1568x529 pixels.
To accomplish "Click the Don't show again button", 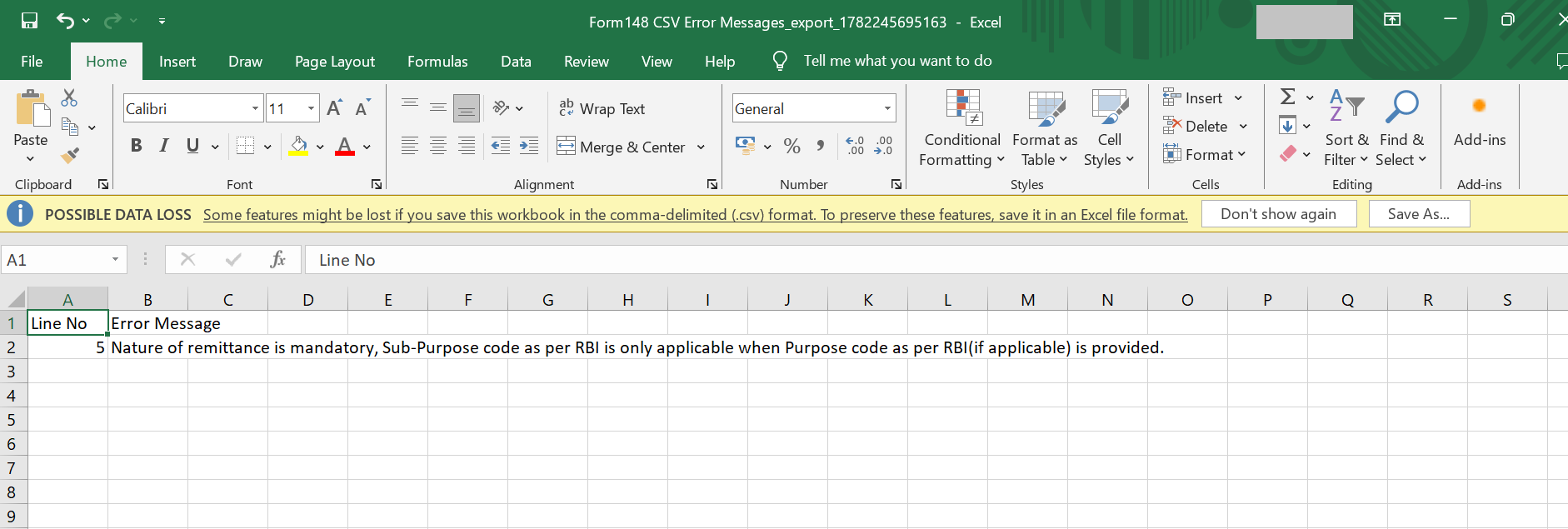I will [x=1279, y=214].
